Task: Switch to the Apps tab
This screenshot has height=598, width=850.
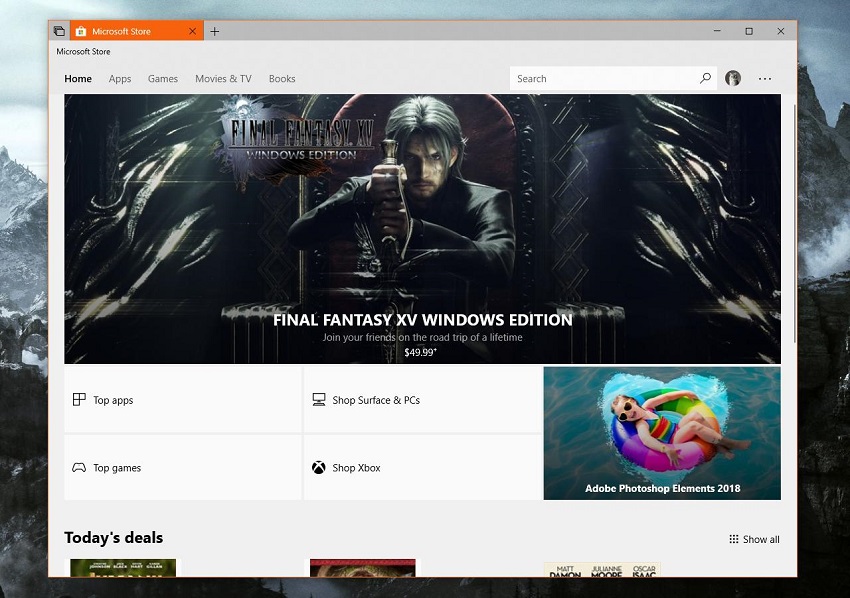Action: (120, 79)
